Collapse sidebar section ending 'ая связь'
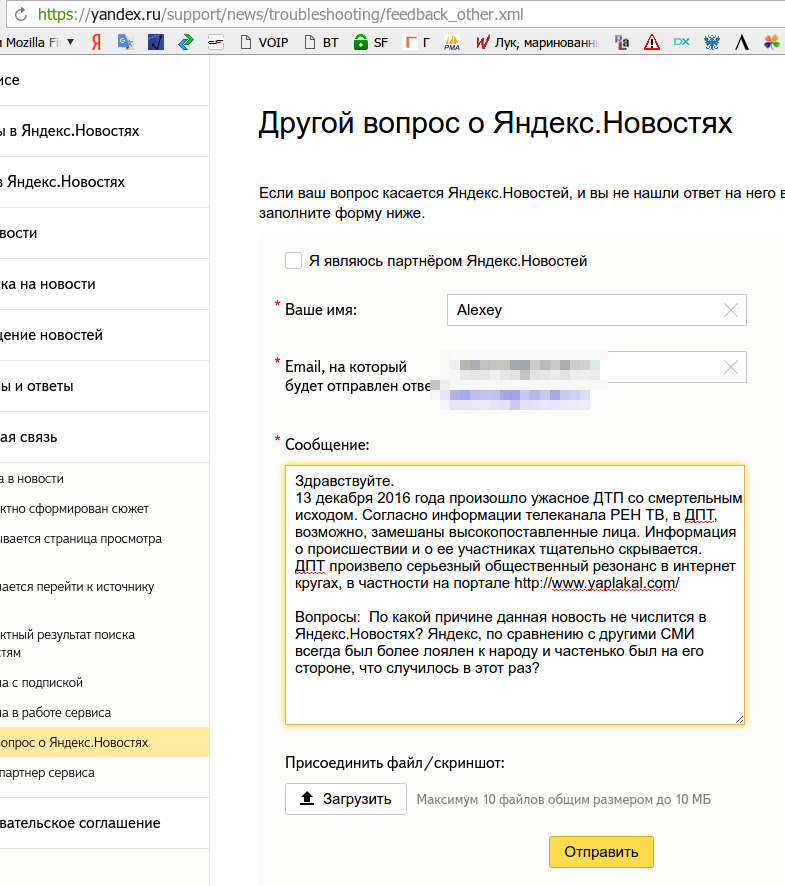The image size is (785, 886). (x=105, y=437)
